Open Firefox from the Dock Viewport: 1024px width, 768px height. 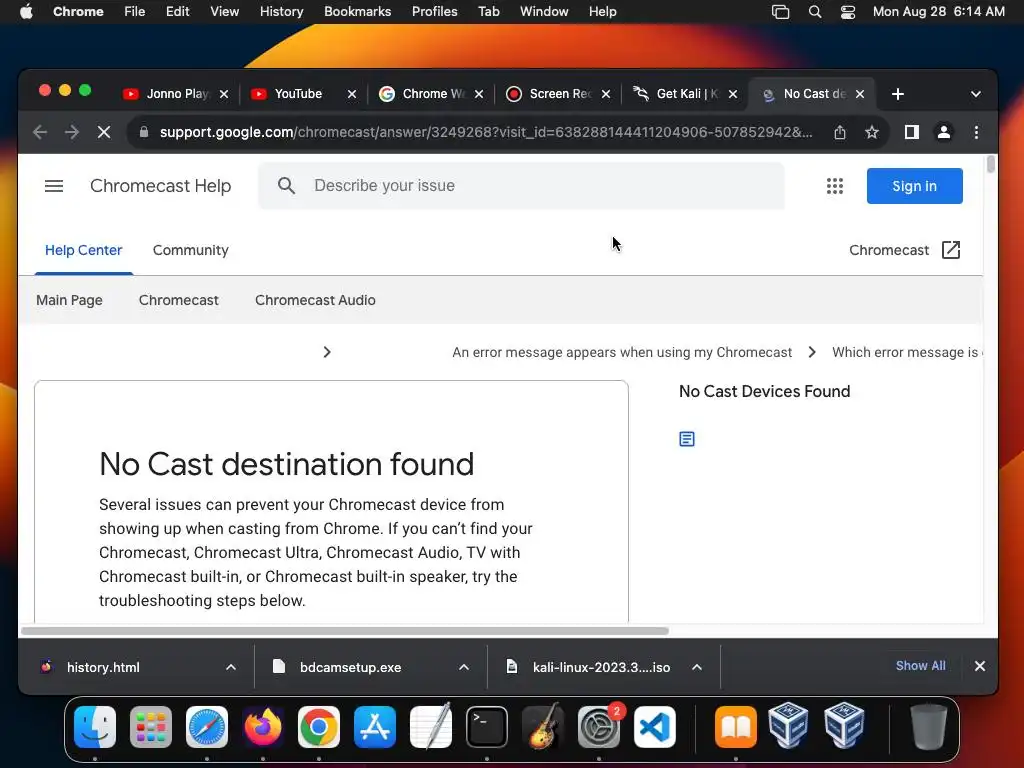click(x=263, y=727)
